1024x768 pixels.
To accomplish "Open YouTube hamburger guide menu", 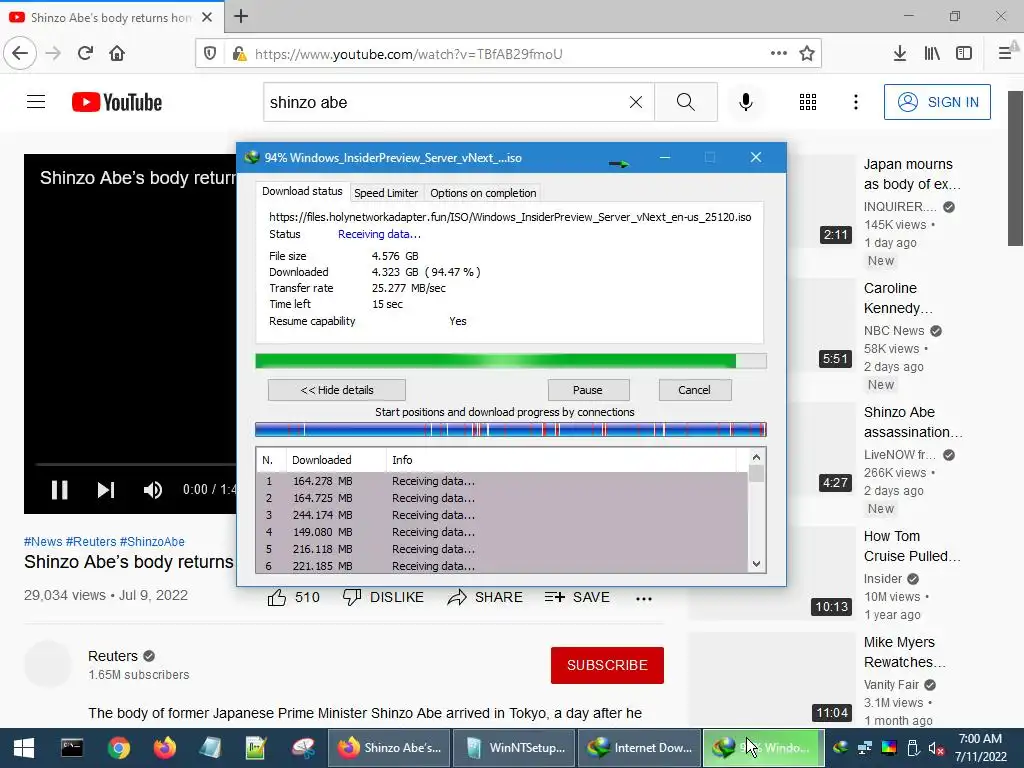I will click(36, 102).
